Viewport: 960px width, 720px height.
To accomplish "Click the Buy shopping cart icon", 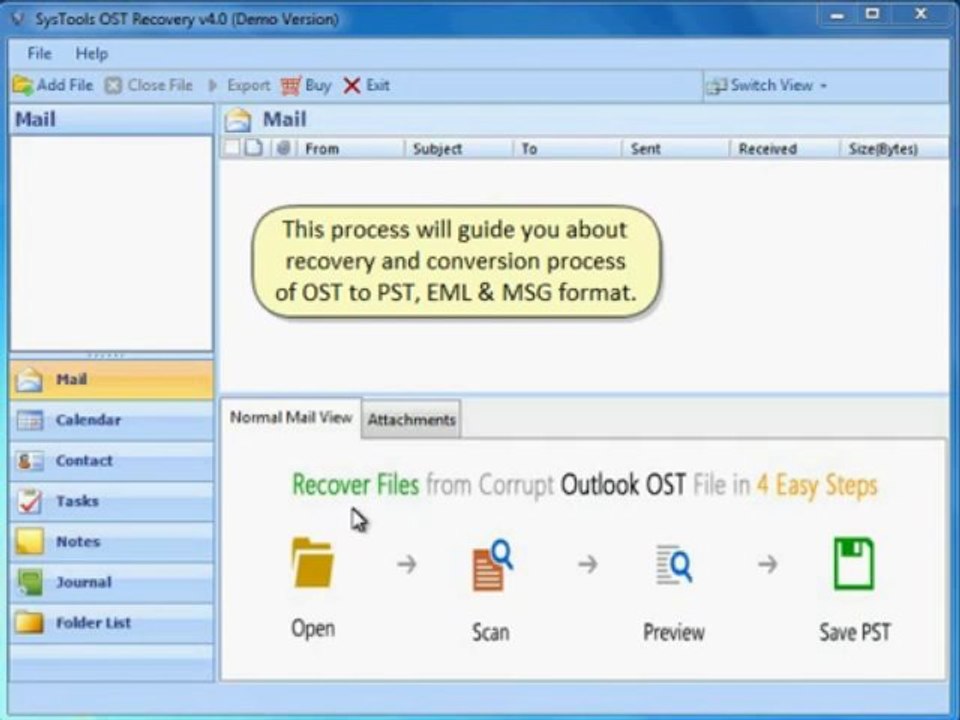I will pos(291,85).
